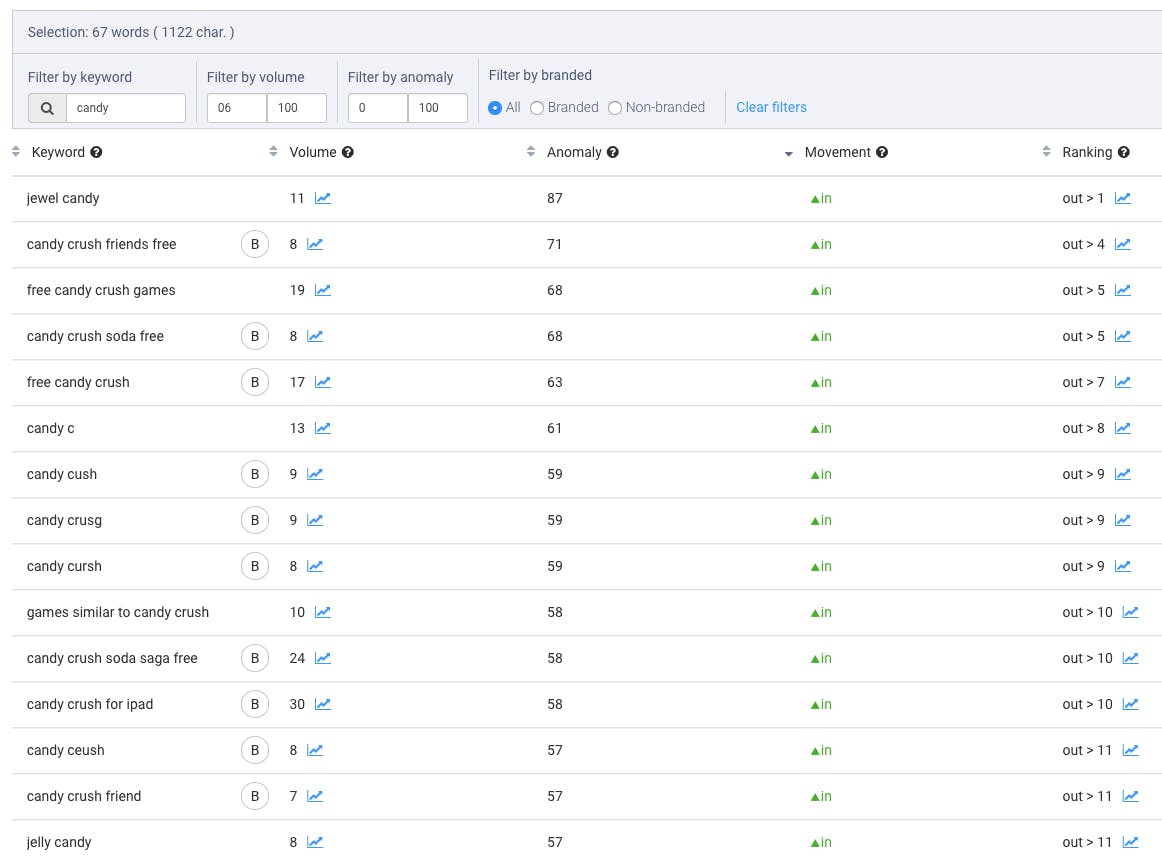Viewport: 1162px width, 865px height.
Task: Select the All branded filter radio
Action: 495,108
